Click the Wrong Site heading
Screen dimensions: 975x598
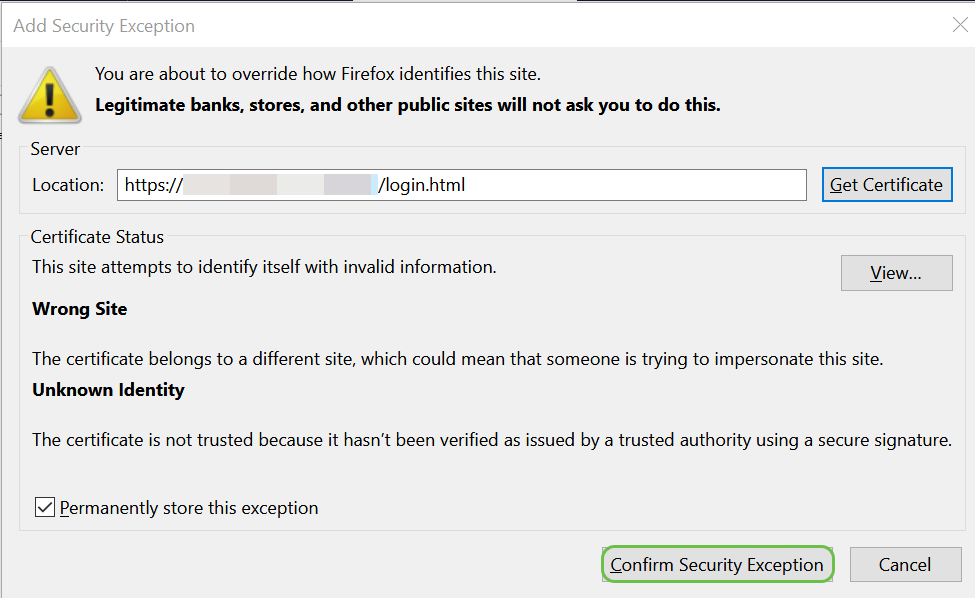click(x=80, y=309)
